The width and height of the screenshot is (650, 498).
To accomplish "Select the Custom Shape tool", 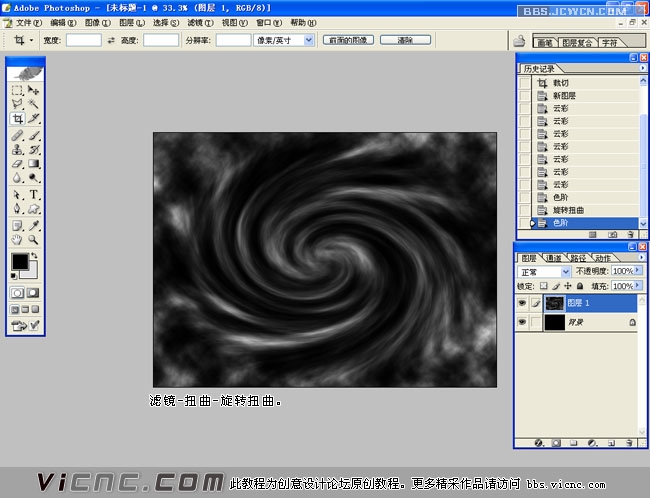I will coord(34,209).
